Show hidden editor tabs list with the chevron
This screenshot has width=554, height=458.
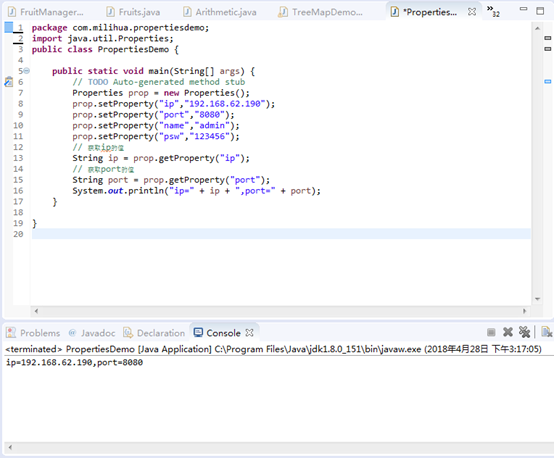[493, 11]
